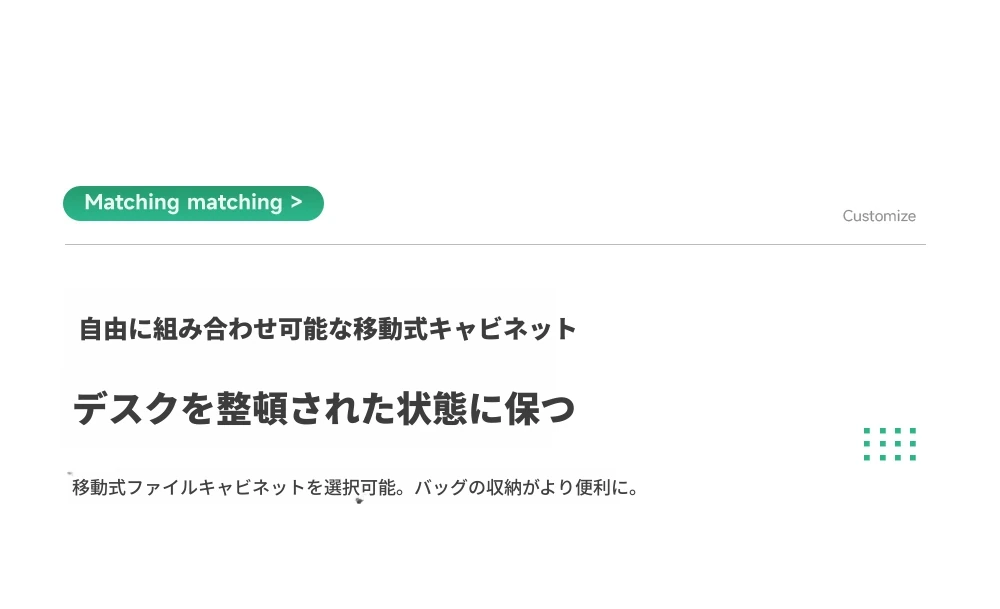1000x609 pixels.
Task: Click the sentence 移動式ファイルキャビネットを選択可能。
Action: pos(239,487)
